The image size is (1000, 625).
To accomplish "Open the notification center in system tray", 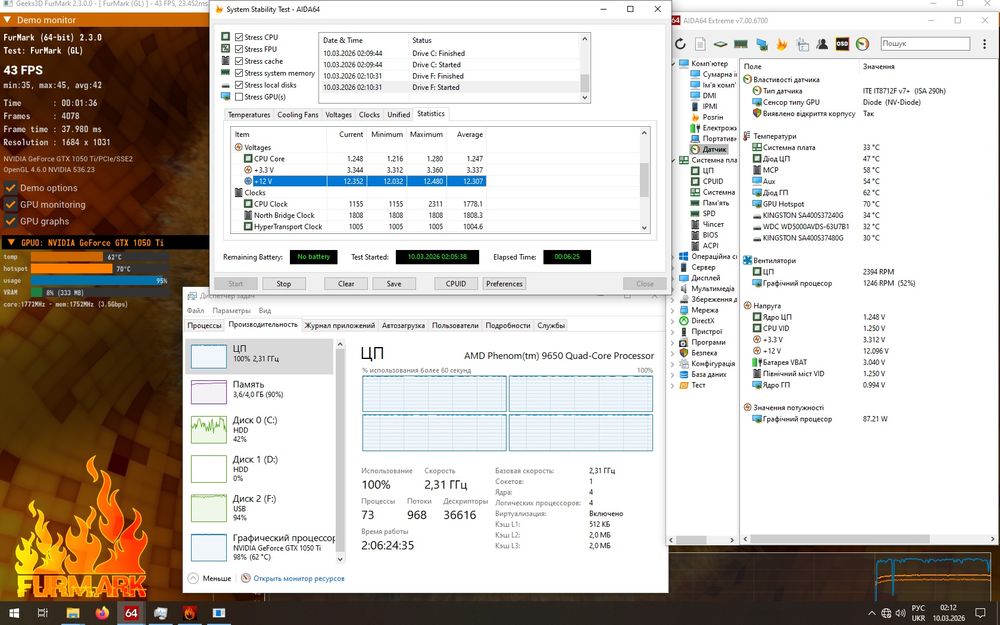I will pos(981,613).
